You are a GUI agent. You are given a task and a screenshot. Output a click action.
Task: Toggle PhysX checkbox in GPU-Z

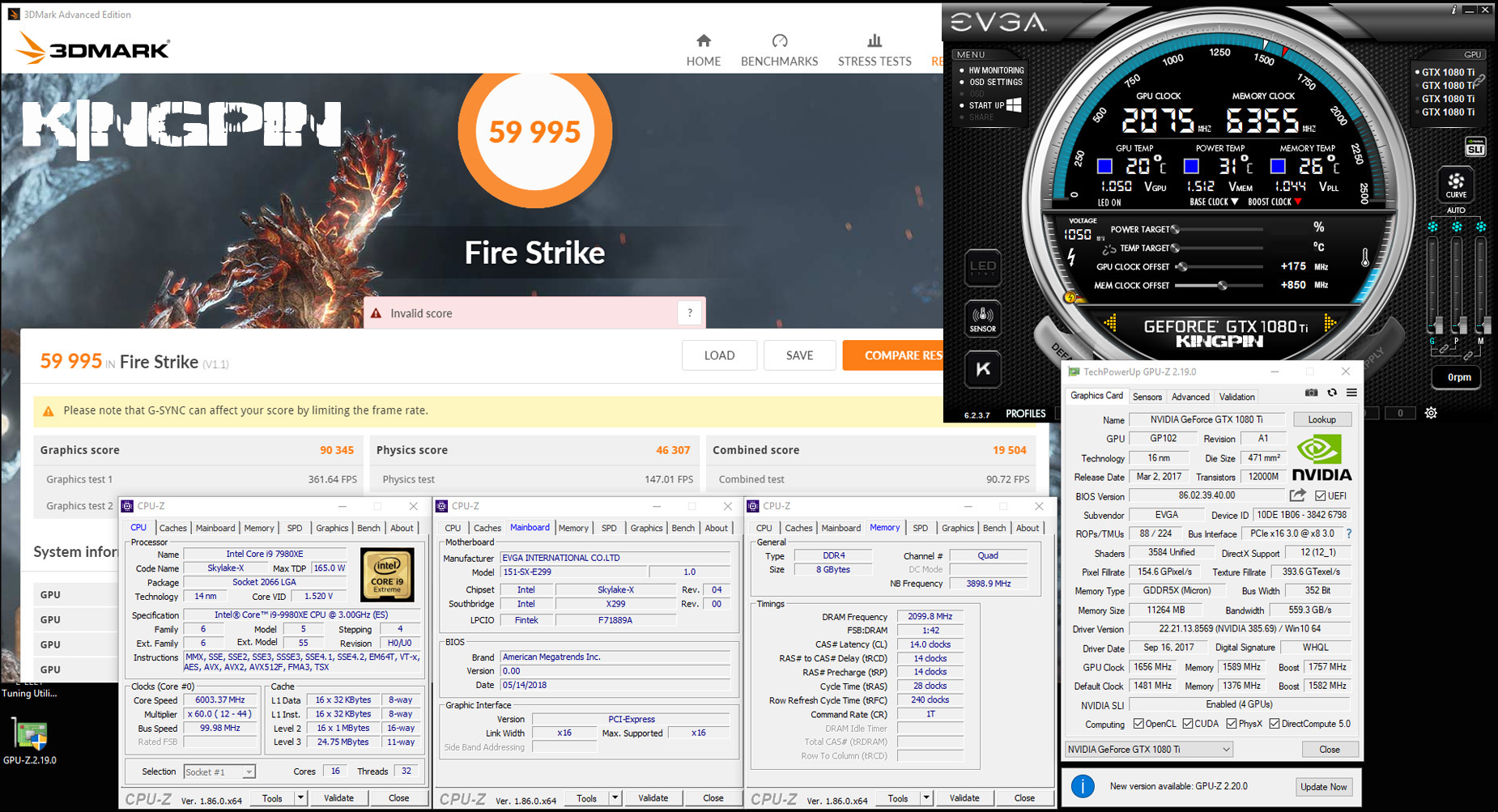[x=1231, y=724]
